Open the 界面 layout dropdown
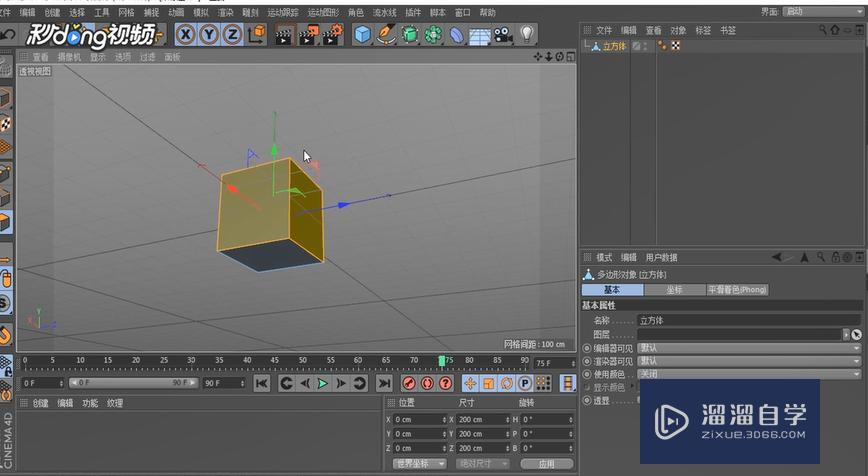 (823, 12)
